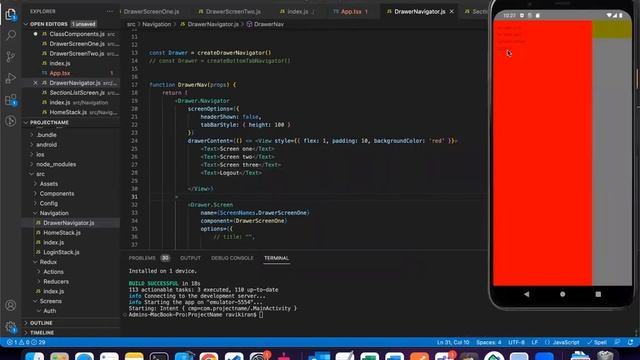Open Finder from the Dock
This screenshot has width=640, height=360.
pyautogui.click(x=34, y=357)
